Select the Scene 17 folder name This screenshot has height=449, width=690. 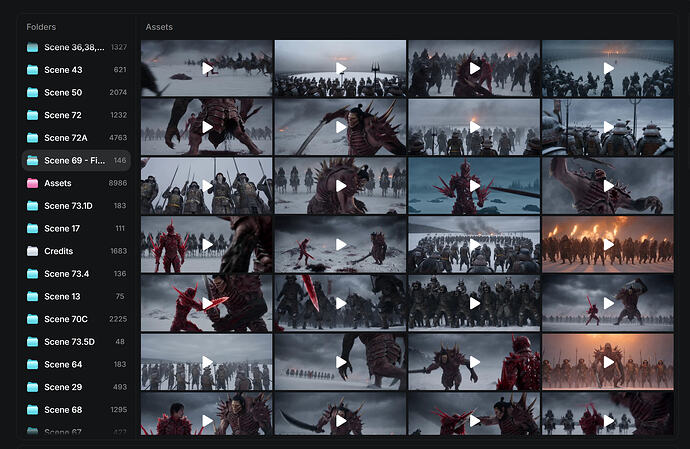[62, 228]
